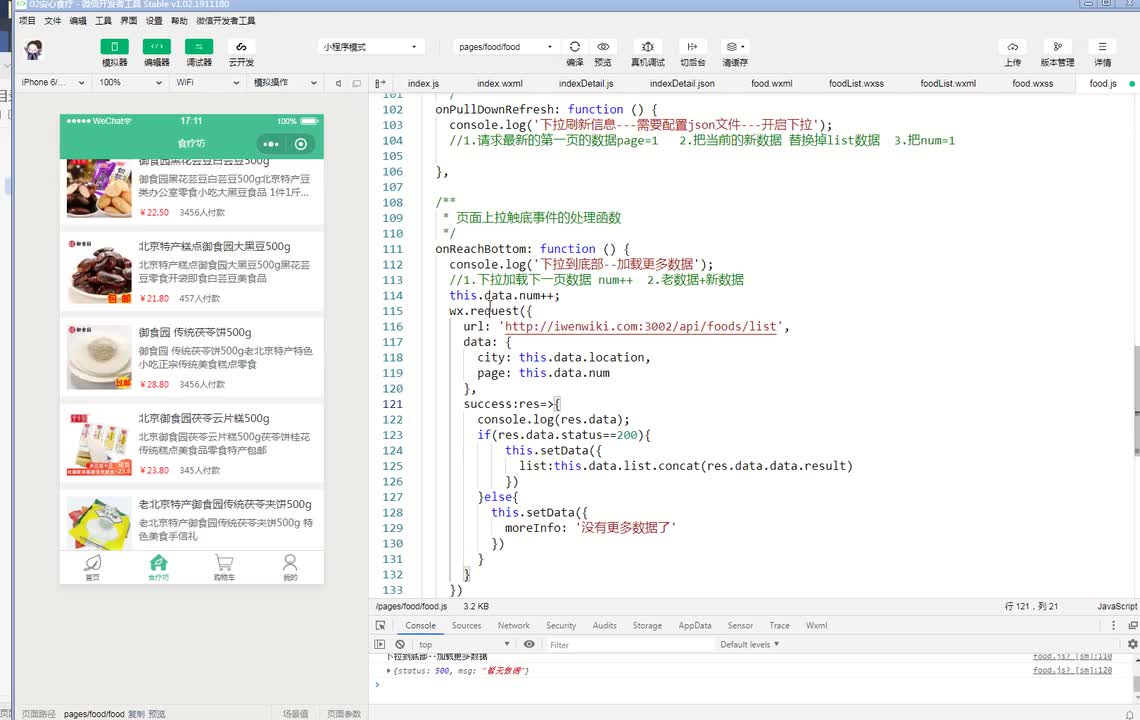Click the 清缓存 clear cache icon
This screenshot has width=1140, height=720.
pos(735,47)
